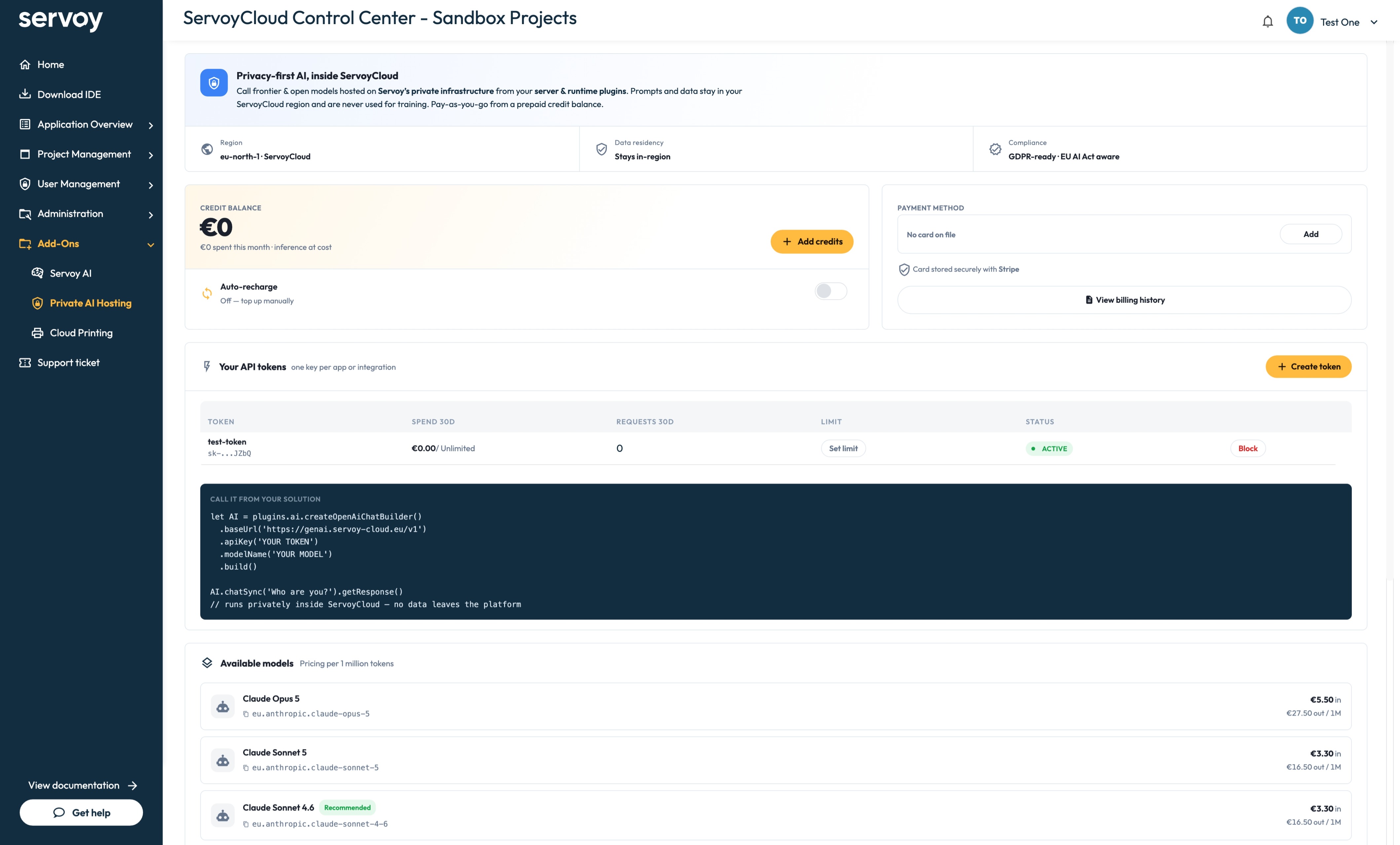
Task: Click the SPEND 30D column header
Action: (x=433, y=422)
